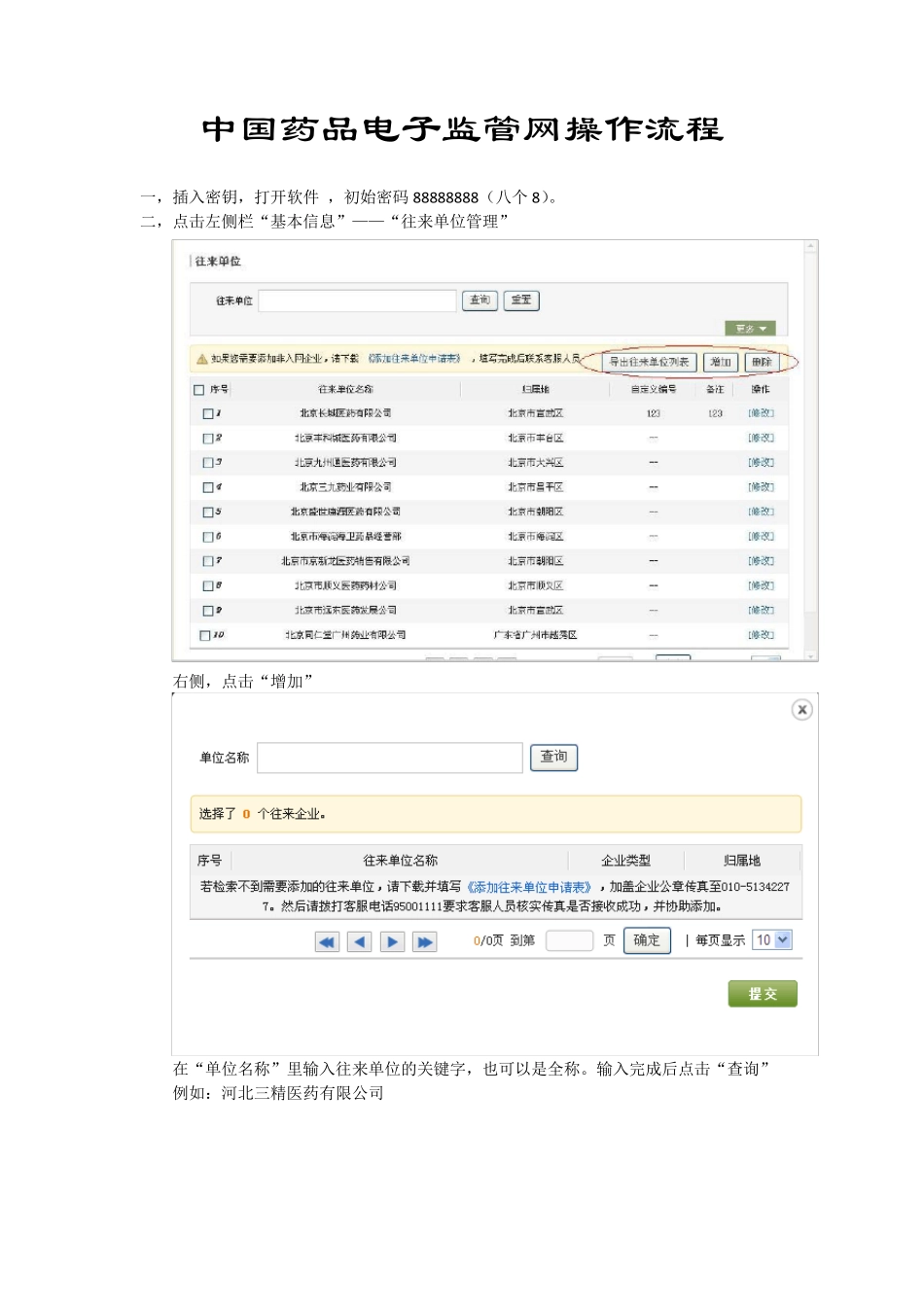Click 修改 link for row 9
The width and height of the screenshot is (924, 1307).
click(761, 611)
